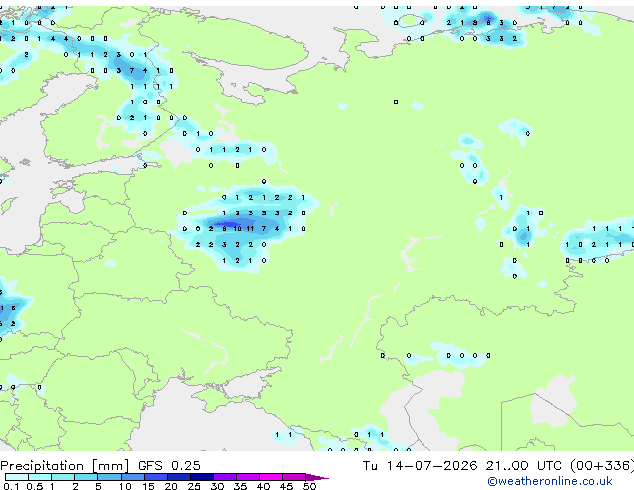The height and width of the screenshot is (490, 634).
Task: Click the "0.25" resolution label
Action: (186, 466)
